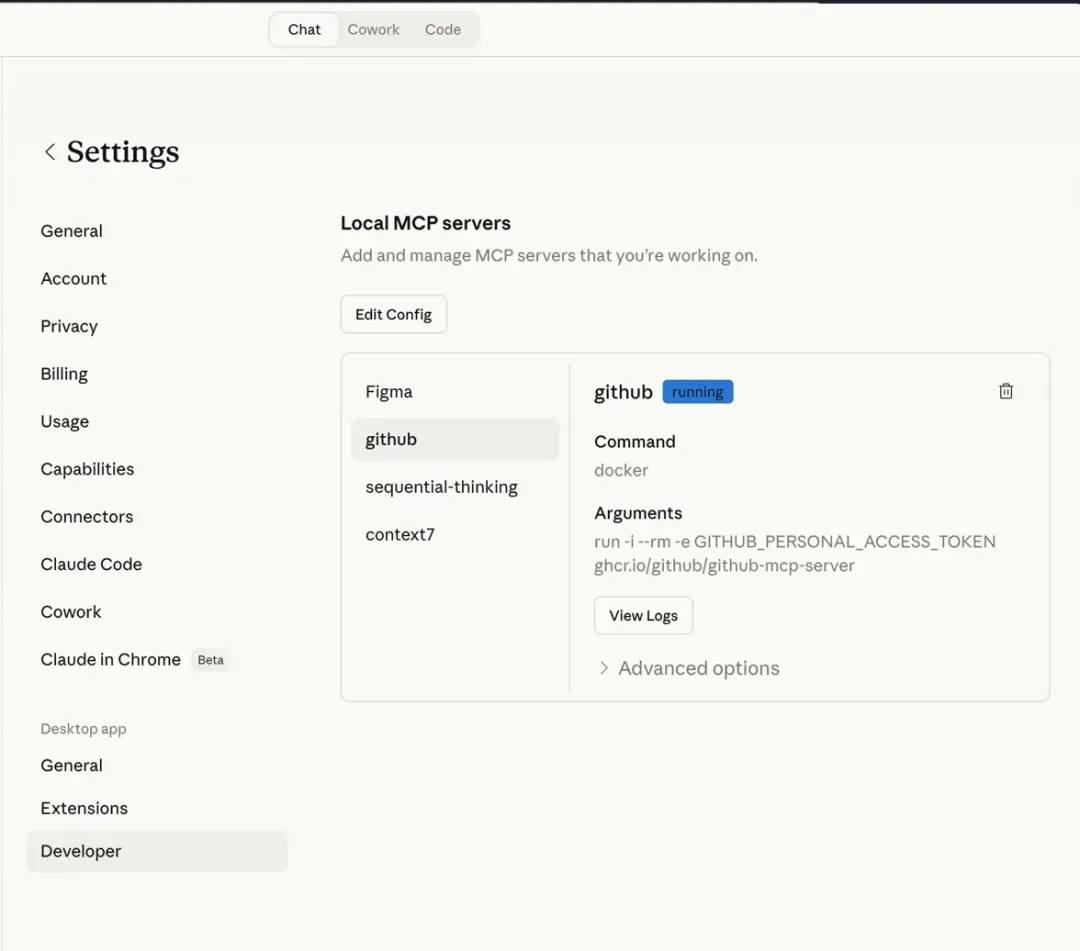The height and width of the screenshot is (951, 1080).
Task: Switch to the Code tab
Action: coord(442,30)
